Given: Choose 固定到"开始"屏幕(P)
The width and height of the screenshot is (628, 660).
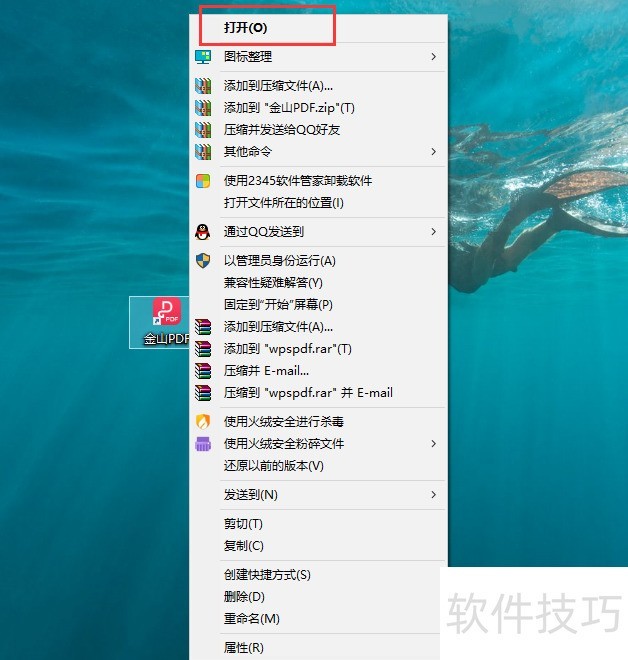Looking at the screenshot, I should (x=278, y=305).
